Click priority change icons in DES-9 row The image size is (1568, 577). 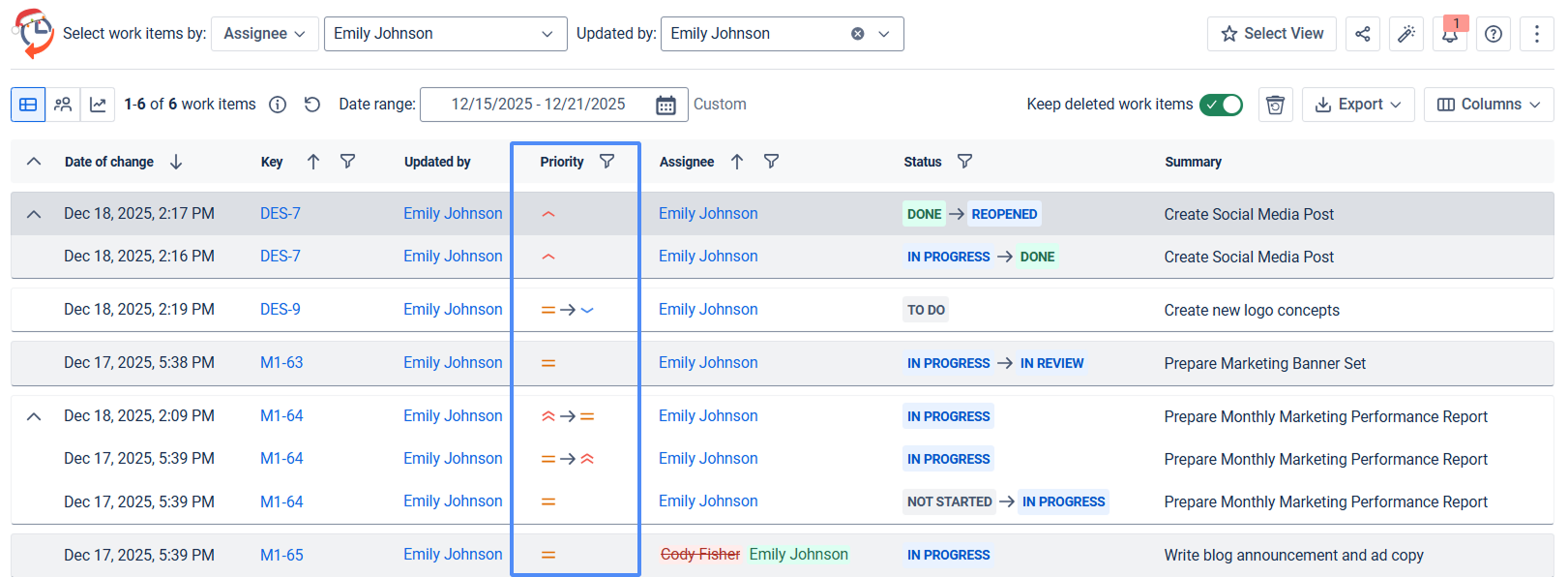568,310
